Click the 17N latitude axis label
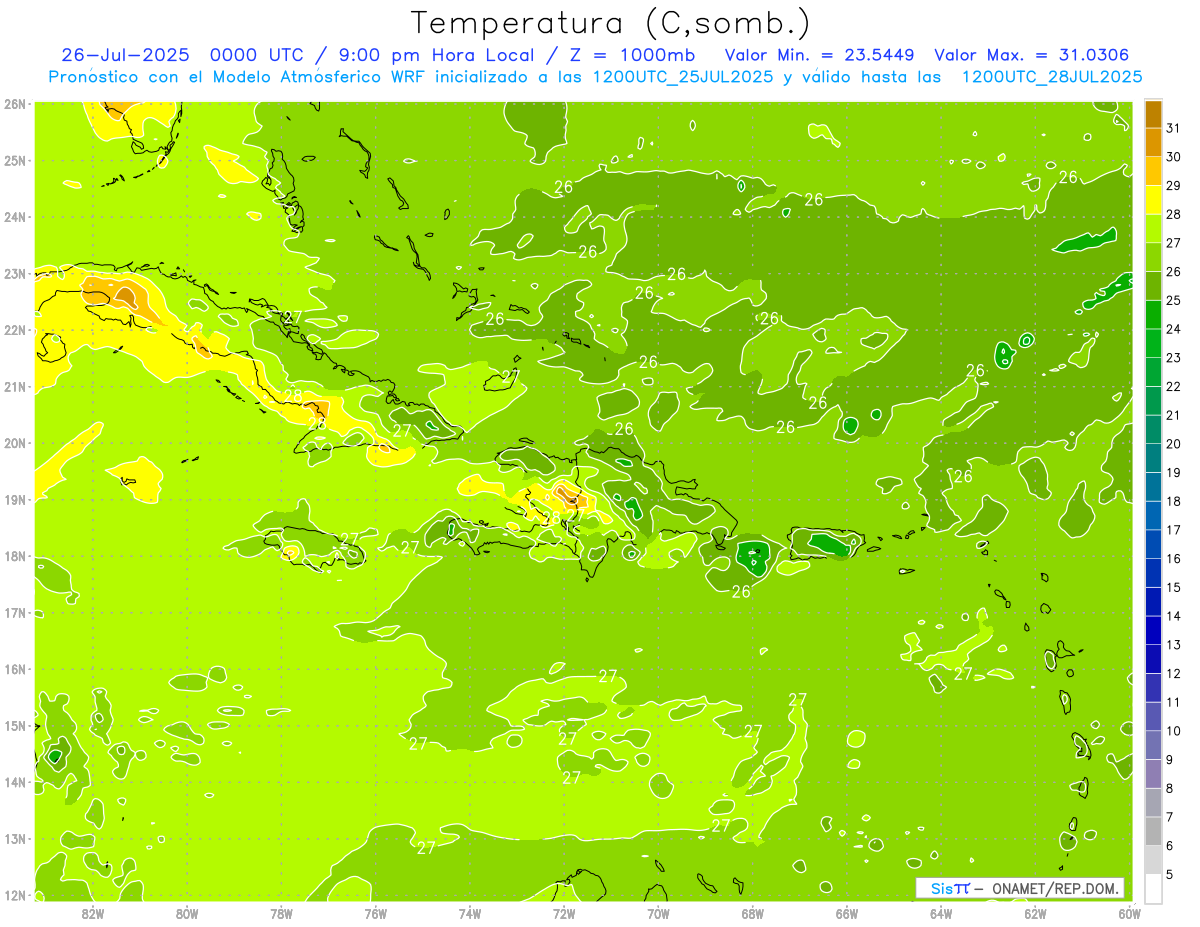The width and height of the screenshot is (1200, 927). (x=14, y=613)
